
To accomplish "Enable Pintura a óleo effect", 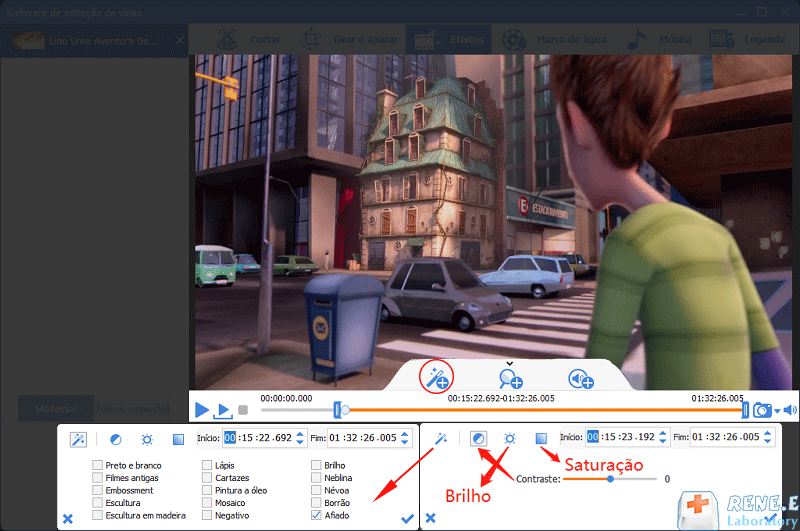I will tap(207, 490).
